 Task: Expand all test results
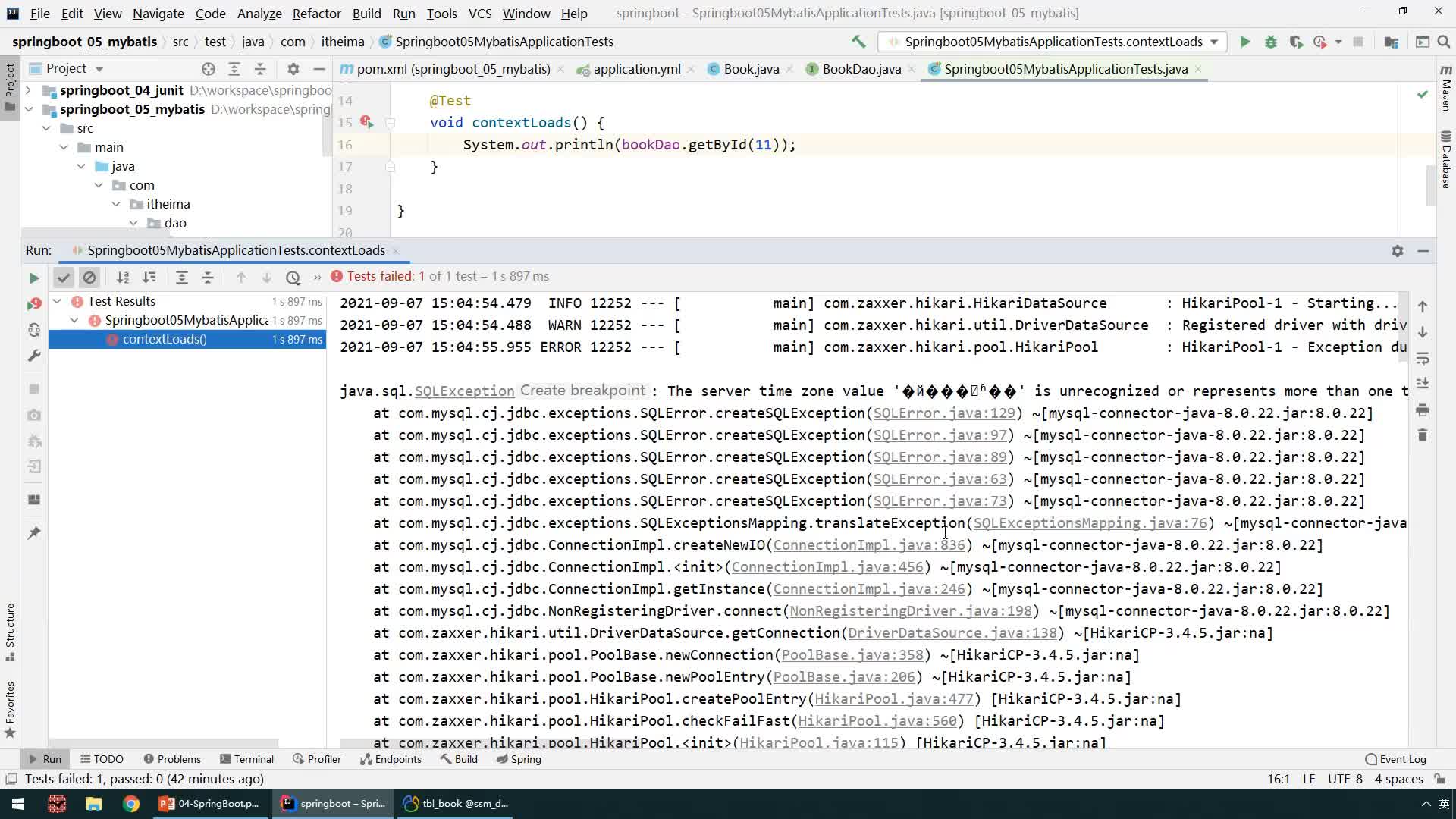coord(182,278)
